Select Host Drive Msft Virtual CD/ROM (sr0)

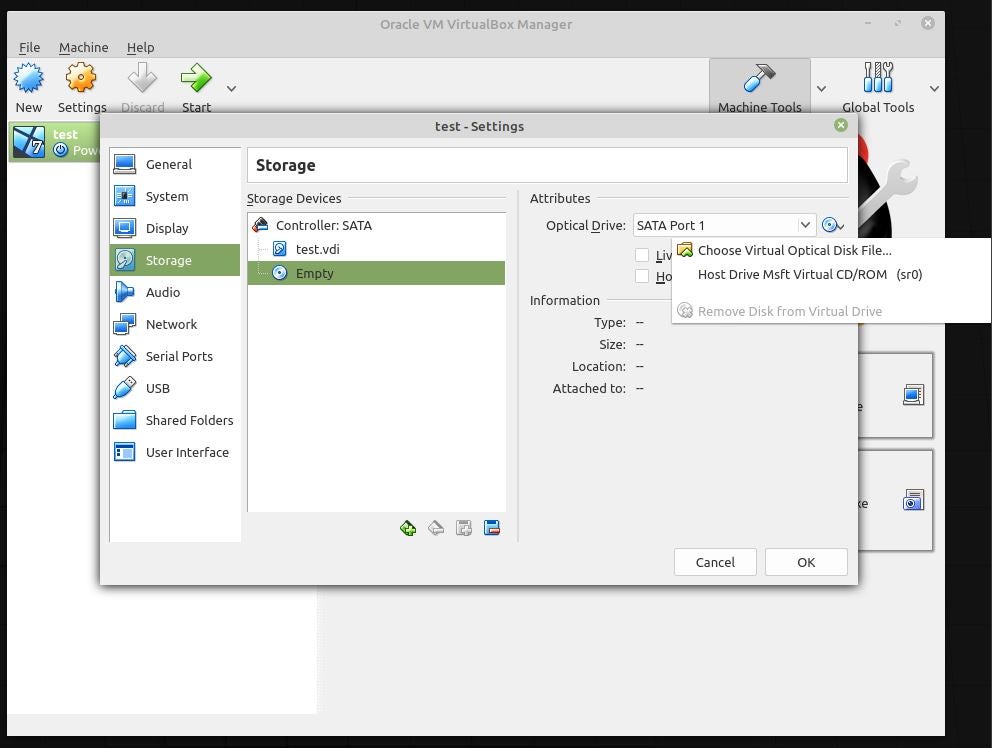[831, 275]
